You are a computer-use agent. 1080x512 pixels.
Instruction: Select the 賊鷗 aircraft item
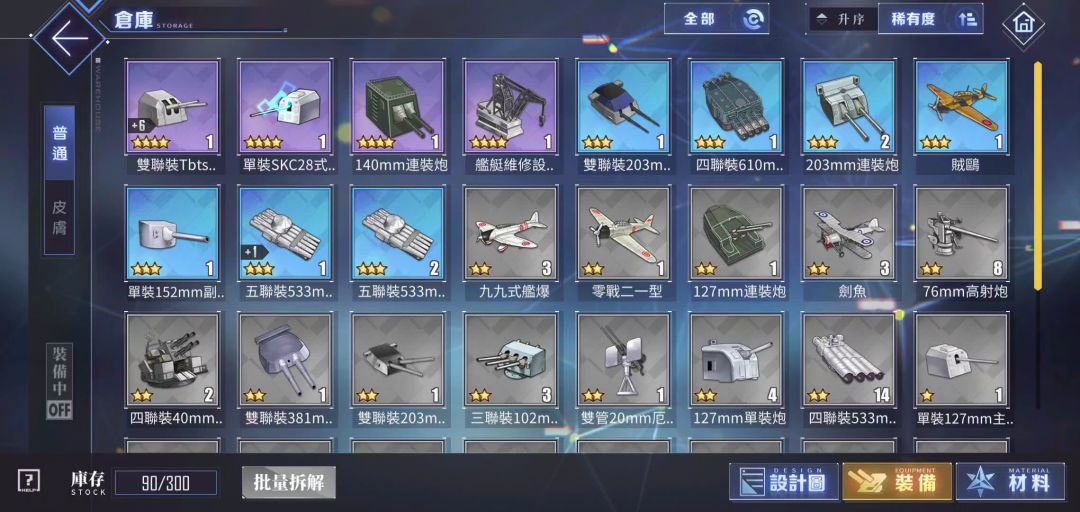pyautogui.click(x=962, y=116)
